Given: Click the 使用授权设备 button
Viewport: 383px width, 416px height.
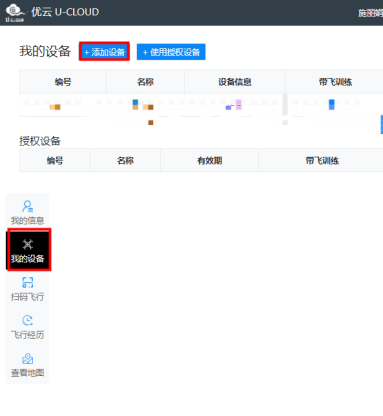Looking at the screenshot, I should [x=171, y=52].
